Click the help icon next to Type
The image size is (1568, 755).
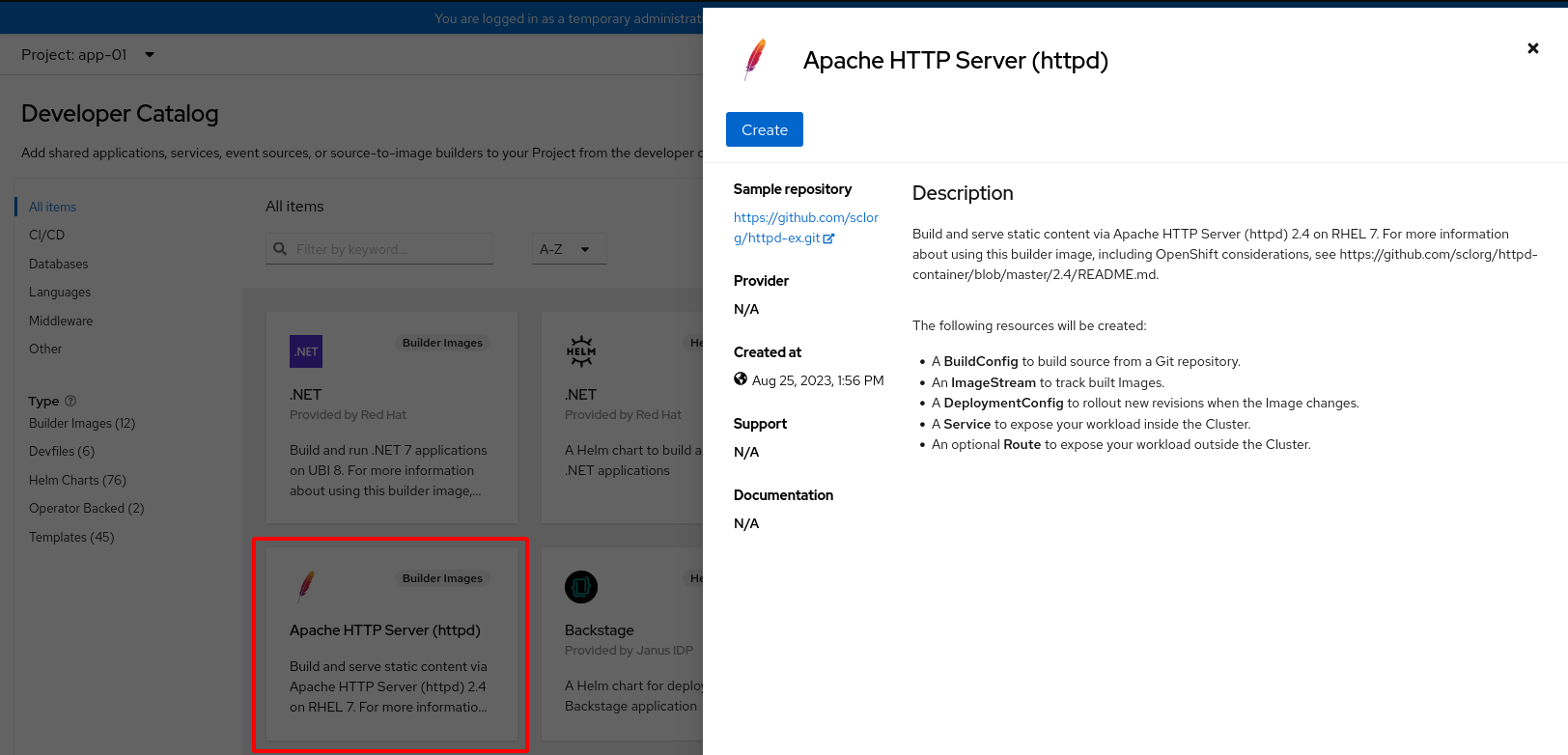(70, 401)
